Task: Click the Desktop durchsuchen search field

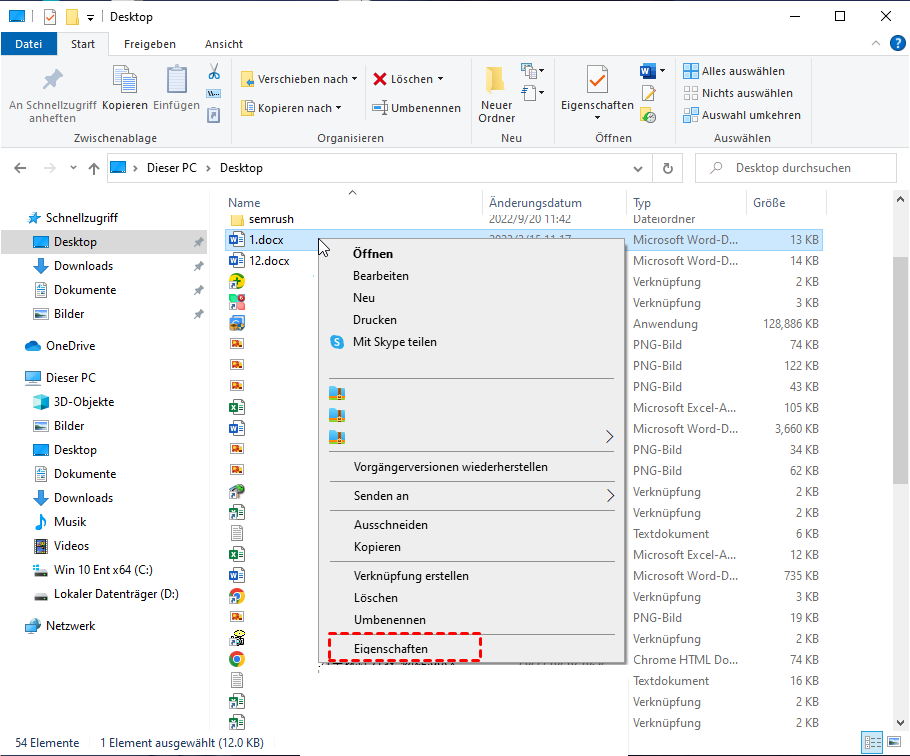Action: tap(795, 168)
